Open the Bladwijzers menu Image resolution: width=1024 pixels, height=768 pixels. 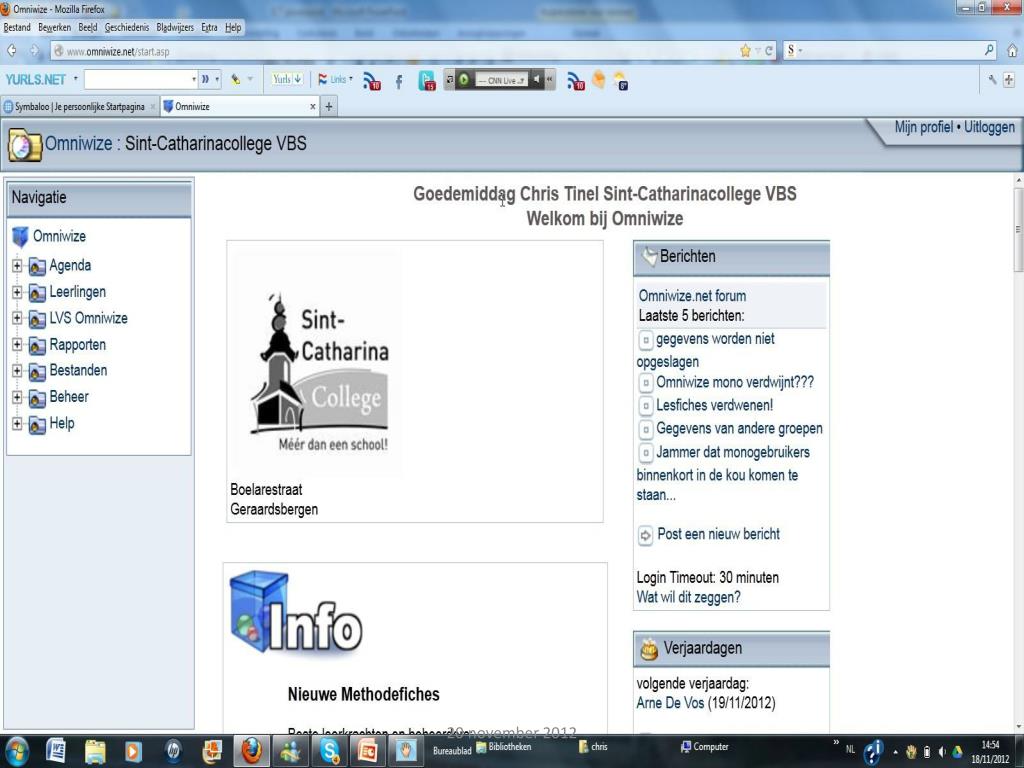175,27
